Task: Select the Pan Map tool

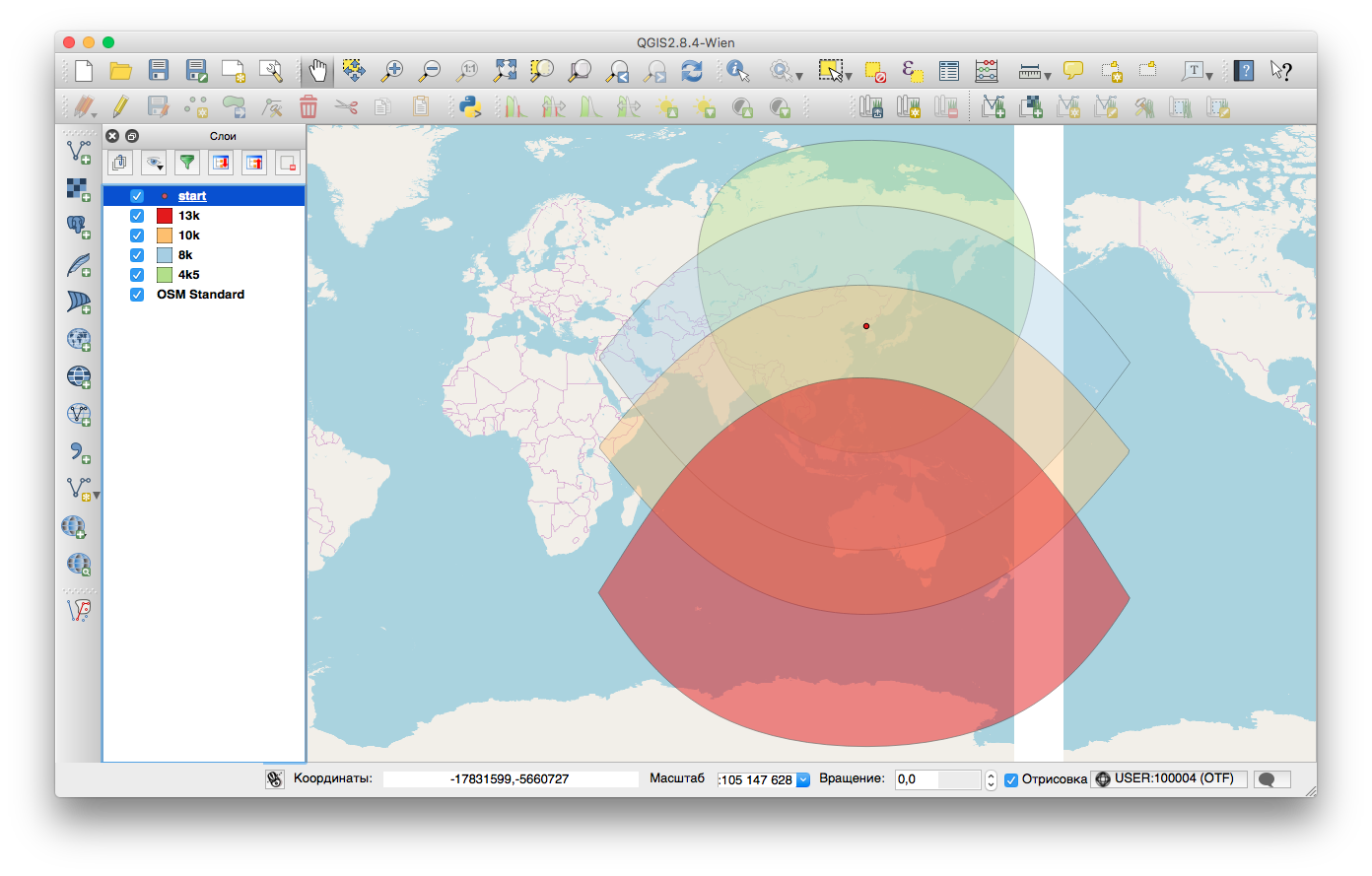Action: [317, 70]
